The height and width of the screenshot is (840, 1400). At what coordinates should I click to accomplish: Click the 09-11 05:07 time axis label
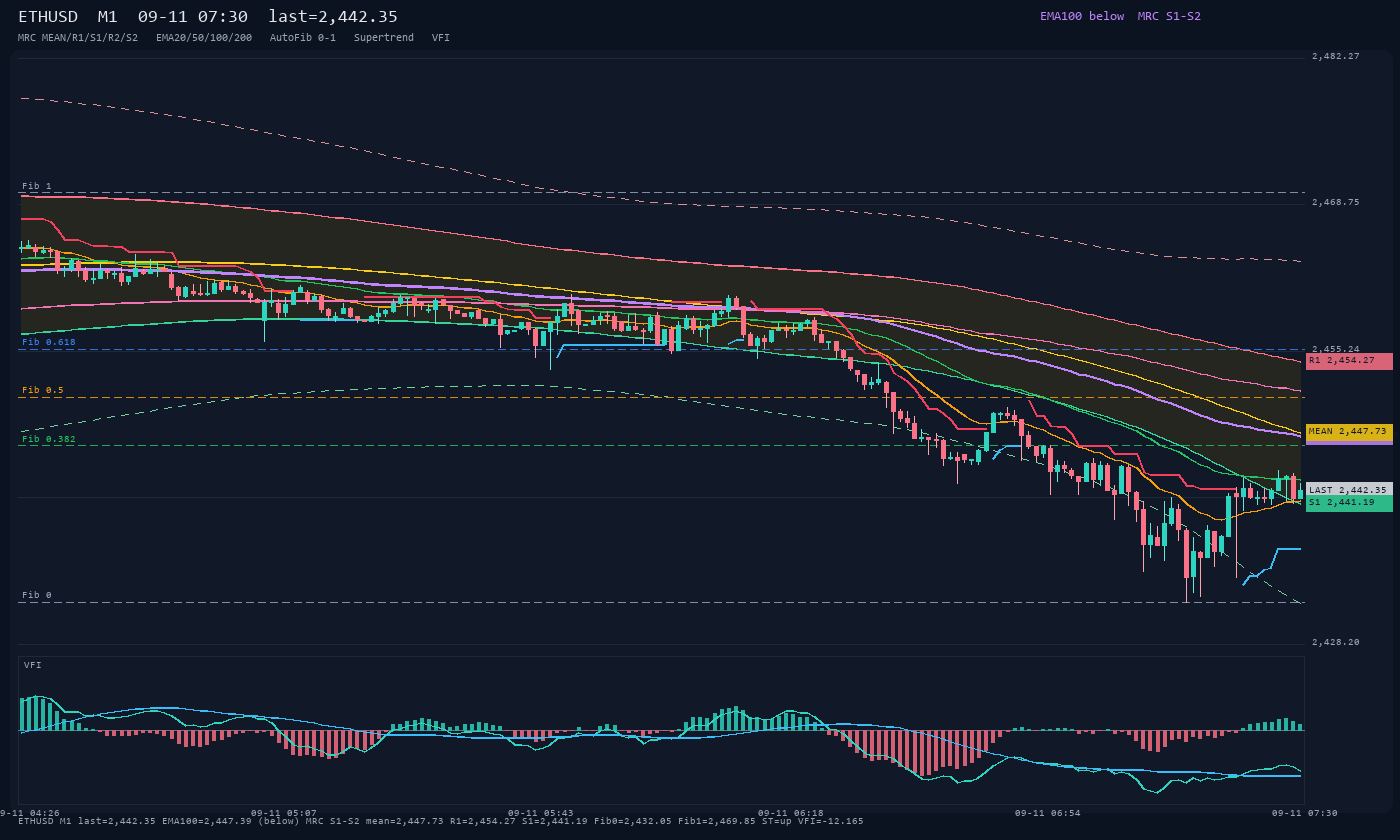click(x=284, y=813)
